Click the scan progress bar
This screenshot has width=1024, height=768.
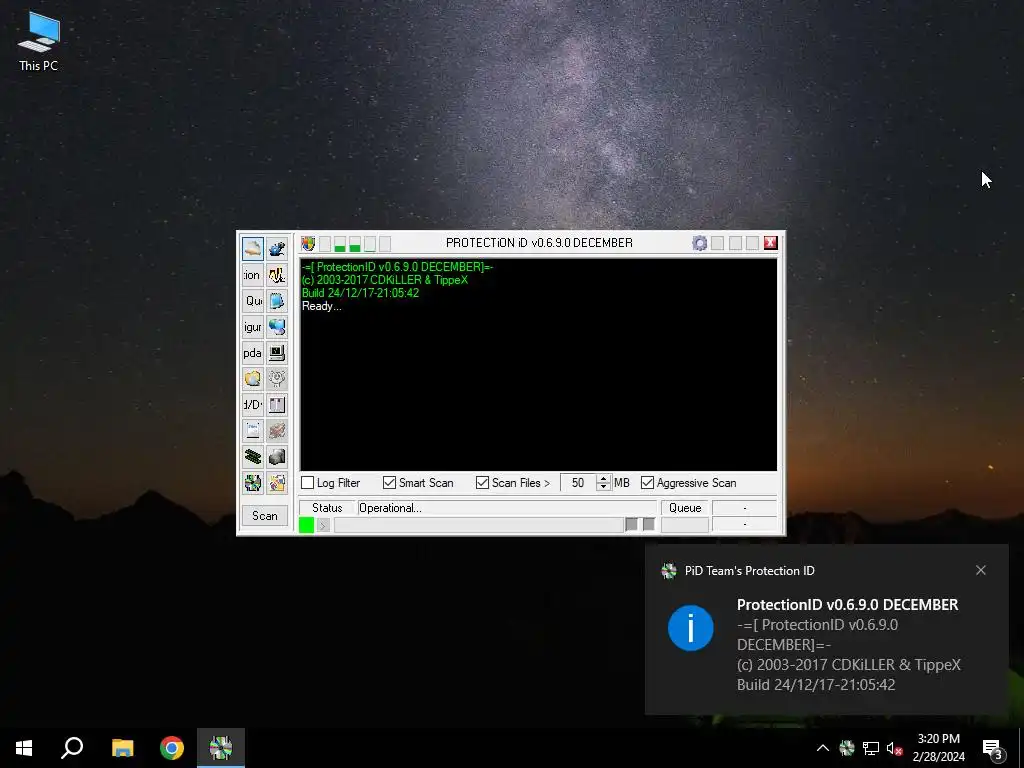coord(479,525)
